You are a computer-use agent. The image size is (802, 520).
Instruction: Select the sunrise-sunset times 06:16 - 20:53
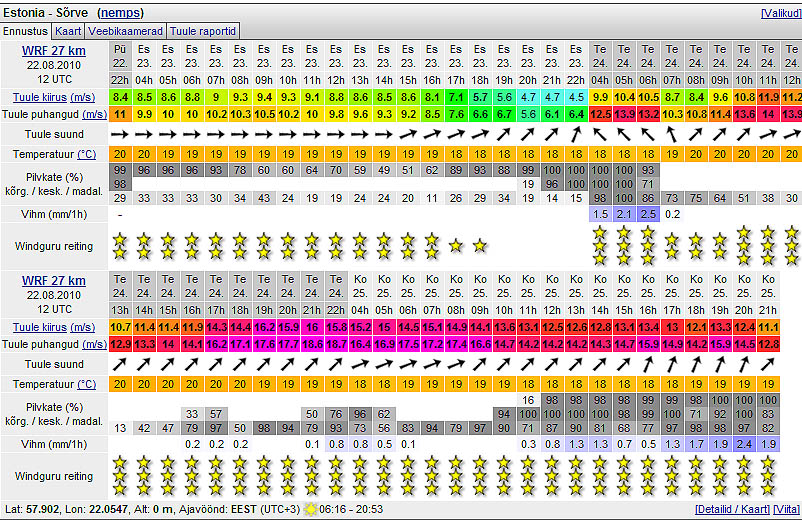pyautogui.click(x=351, y=509)
